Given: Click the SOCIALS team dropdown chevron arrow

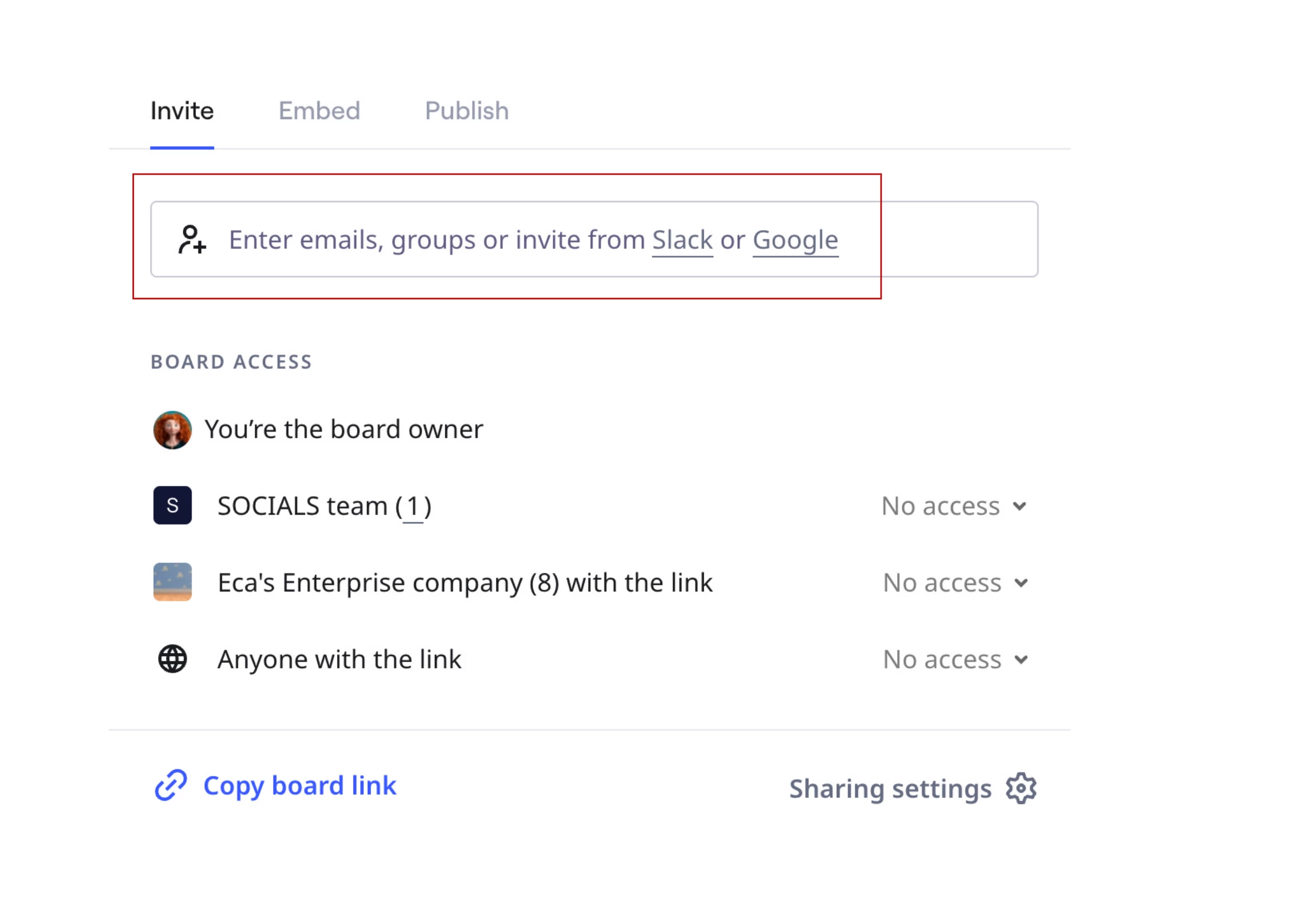Looking at the screenshot, I should point(1019,507).
